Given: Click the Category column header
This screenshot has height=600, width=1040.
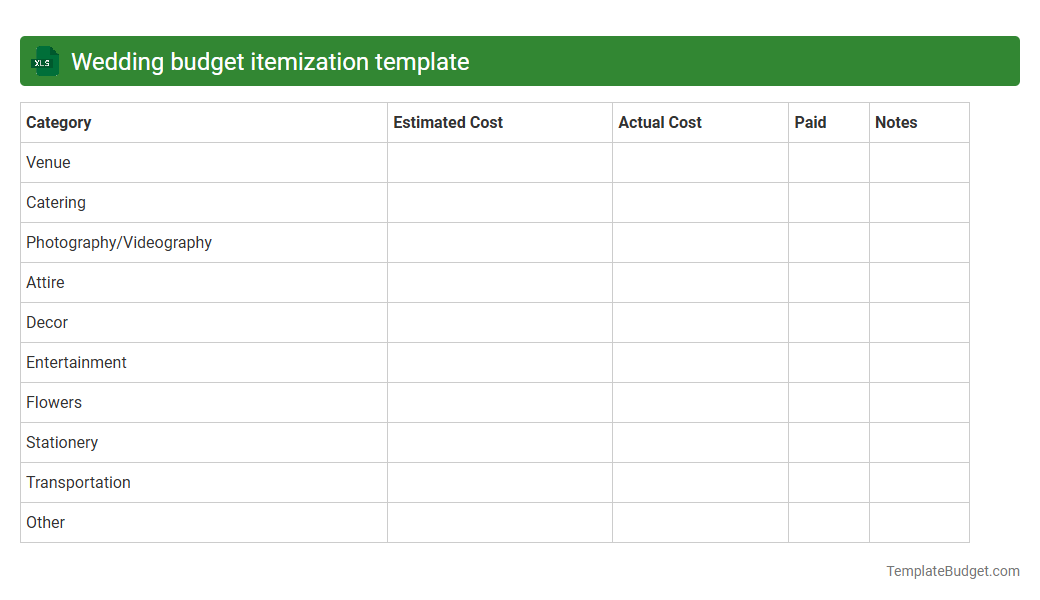Looking at the screenshot, I should coord(58,122).
